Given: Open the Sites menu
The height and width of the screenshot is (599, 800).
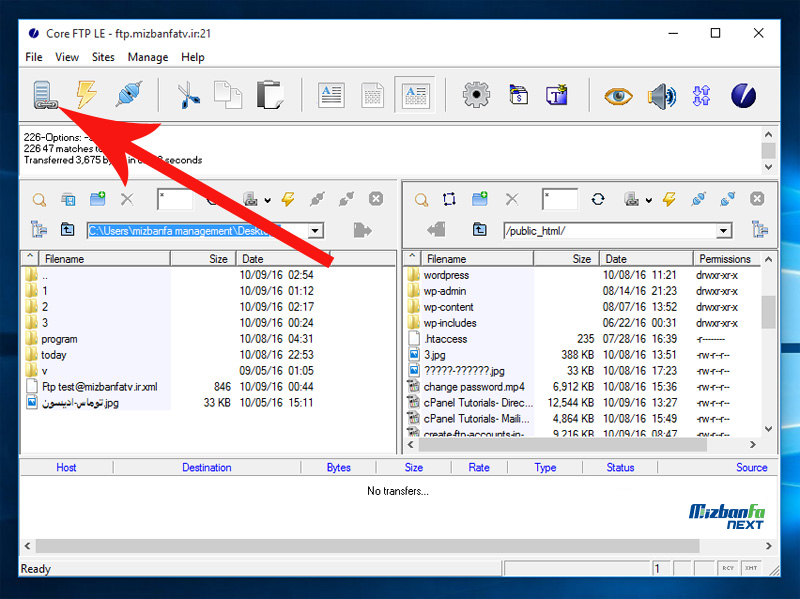Looking at the screenshot, I should click(x=103, y=57).
